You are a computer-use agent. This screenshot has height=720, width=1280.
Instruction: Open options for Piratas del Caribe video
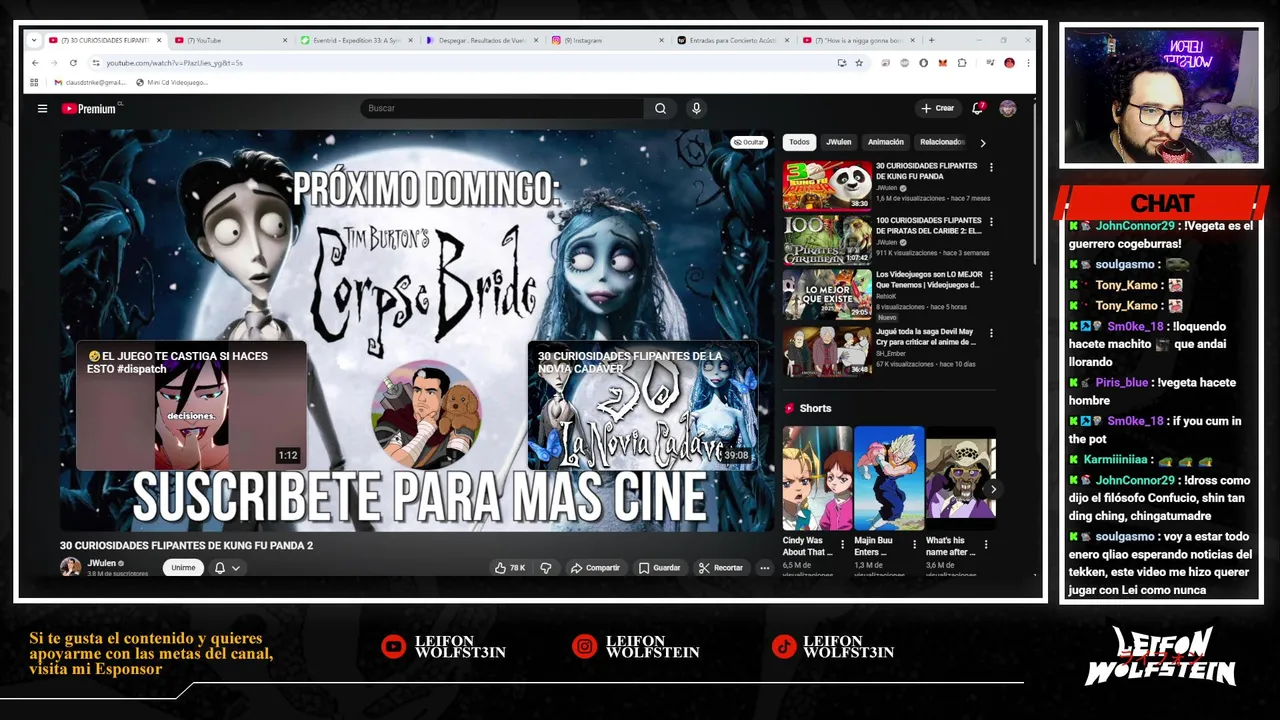point(991,221)
